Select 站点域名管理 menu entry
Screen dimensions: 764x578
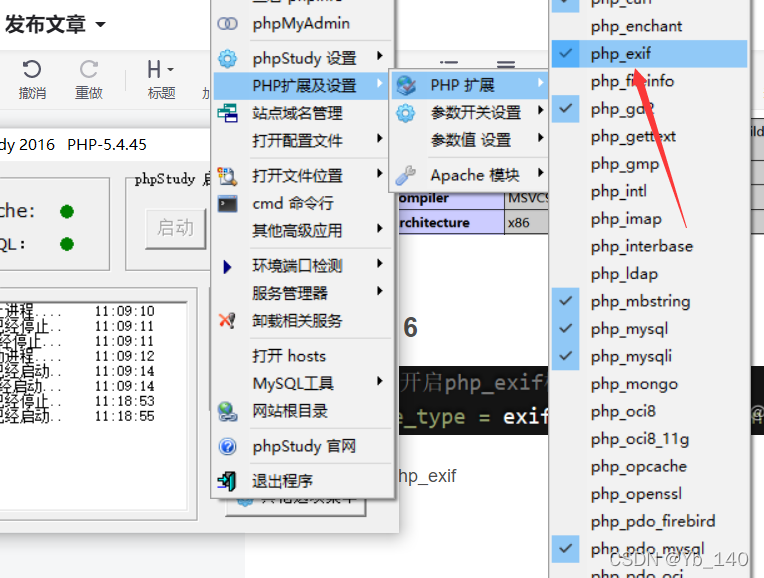click(303, 113)
